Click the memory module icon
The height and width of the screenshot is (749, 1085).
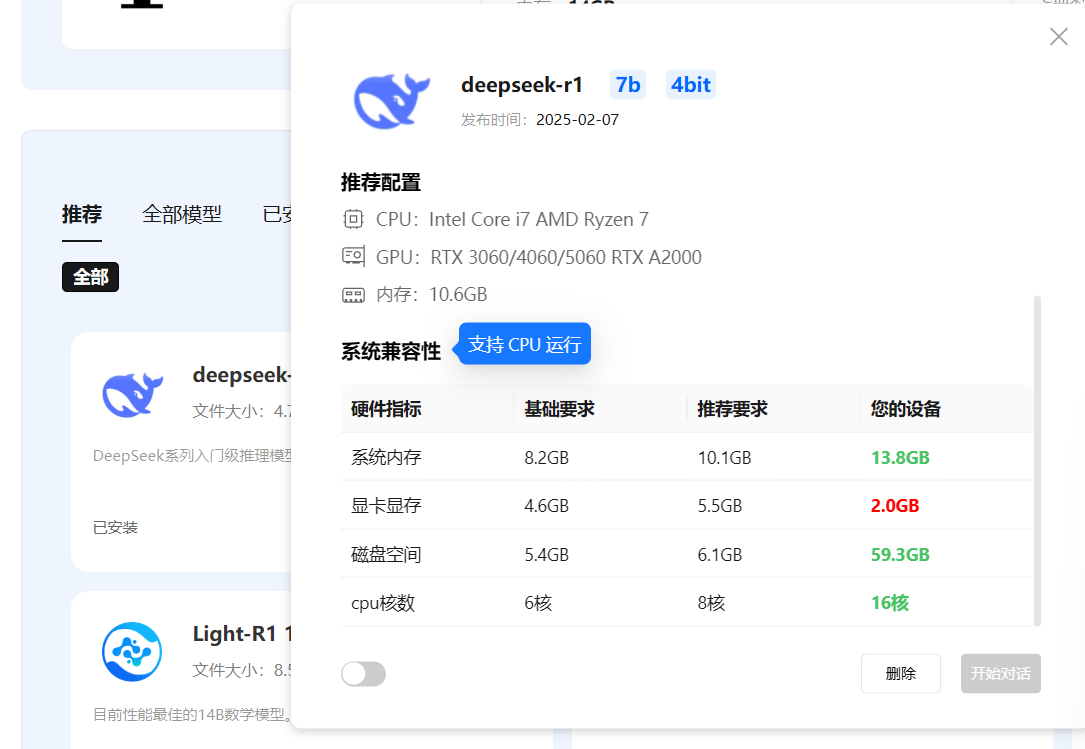(x=353, y=296)
